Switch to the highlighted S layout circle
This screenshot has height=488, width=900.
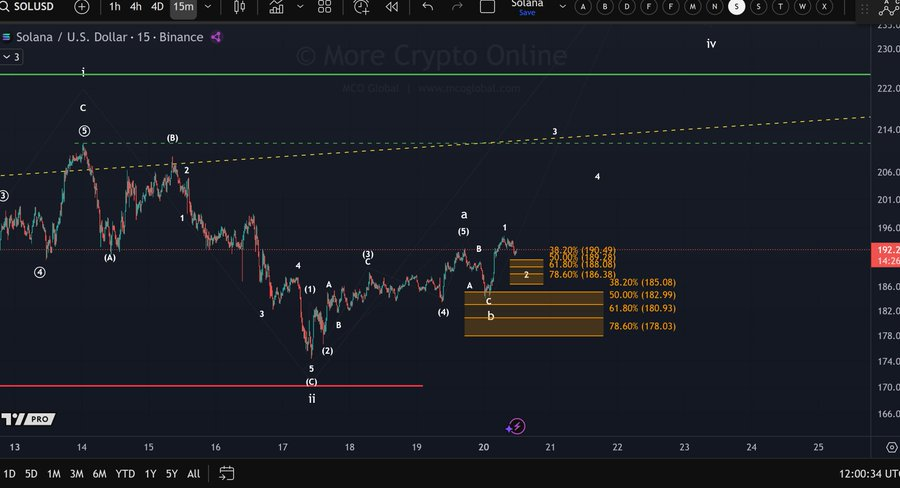[736, 7]
